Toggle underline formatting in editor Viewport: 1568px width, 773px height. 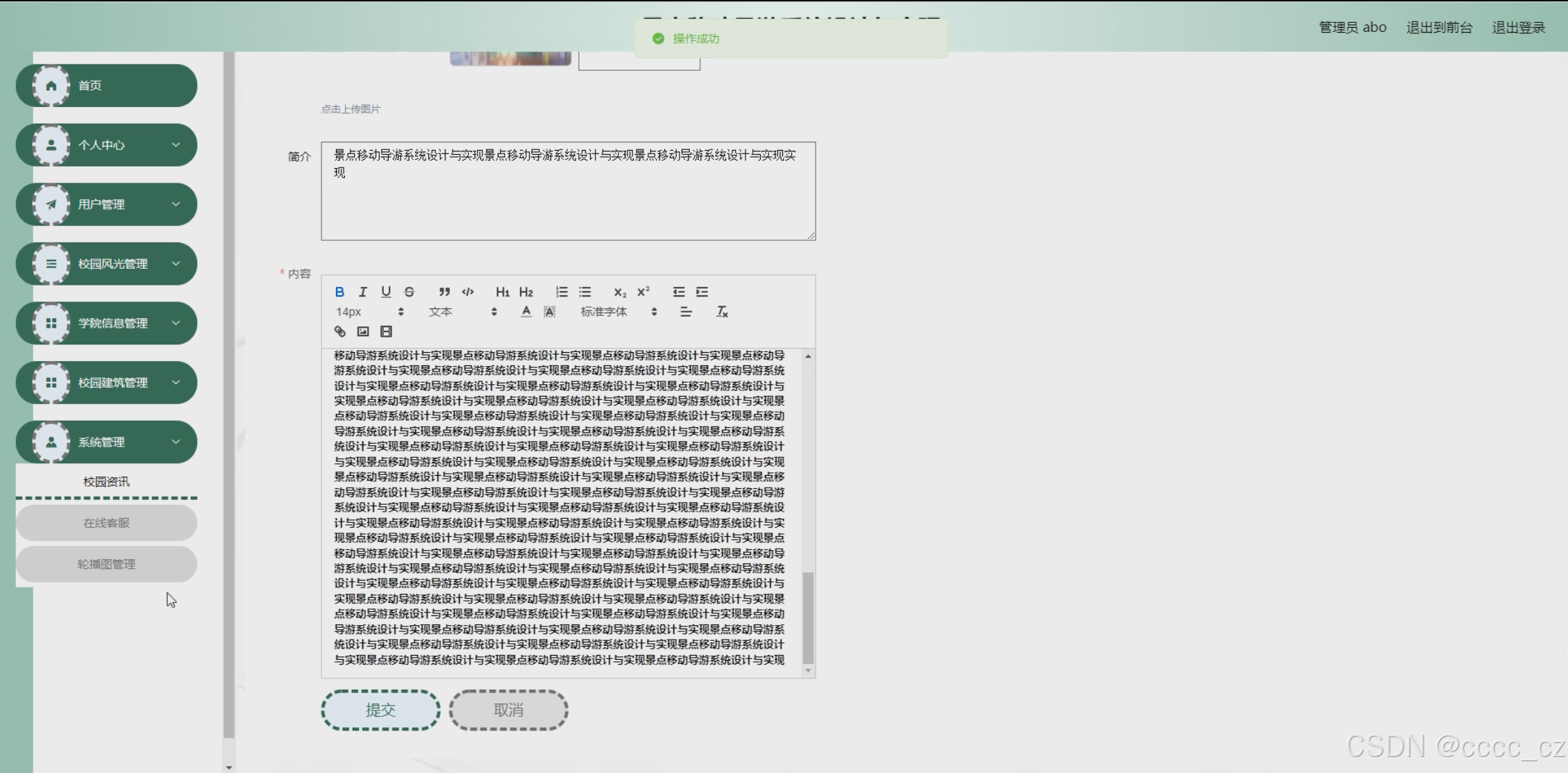386,292
